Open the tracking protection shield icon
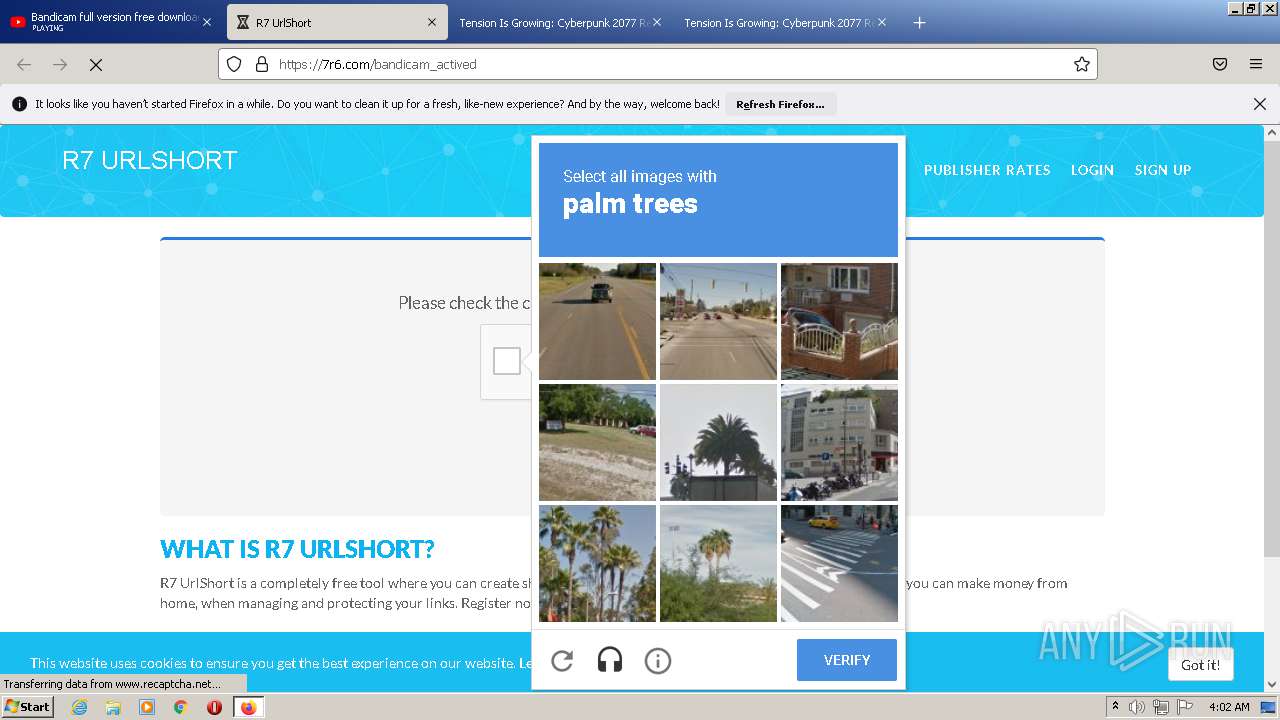 pos(234,64)
